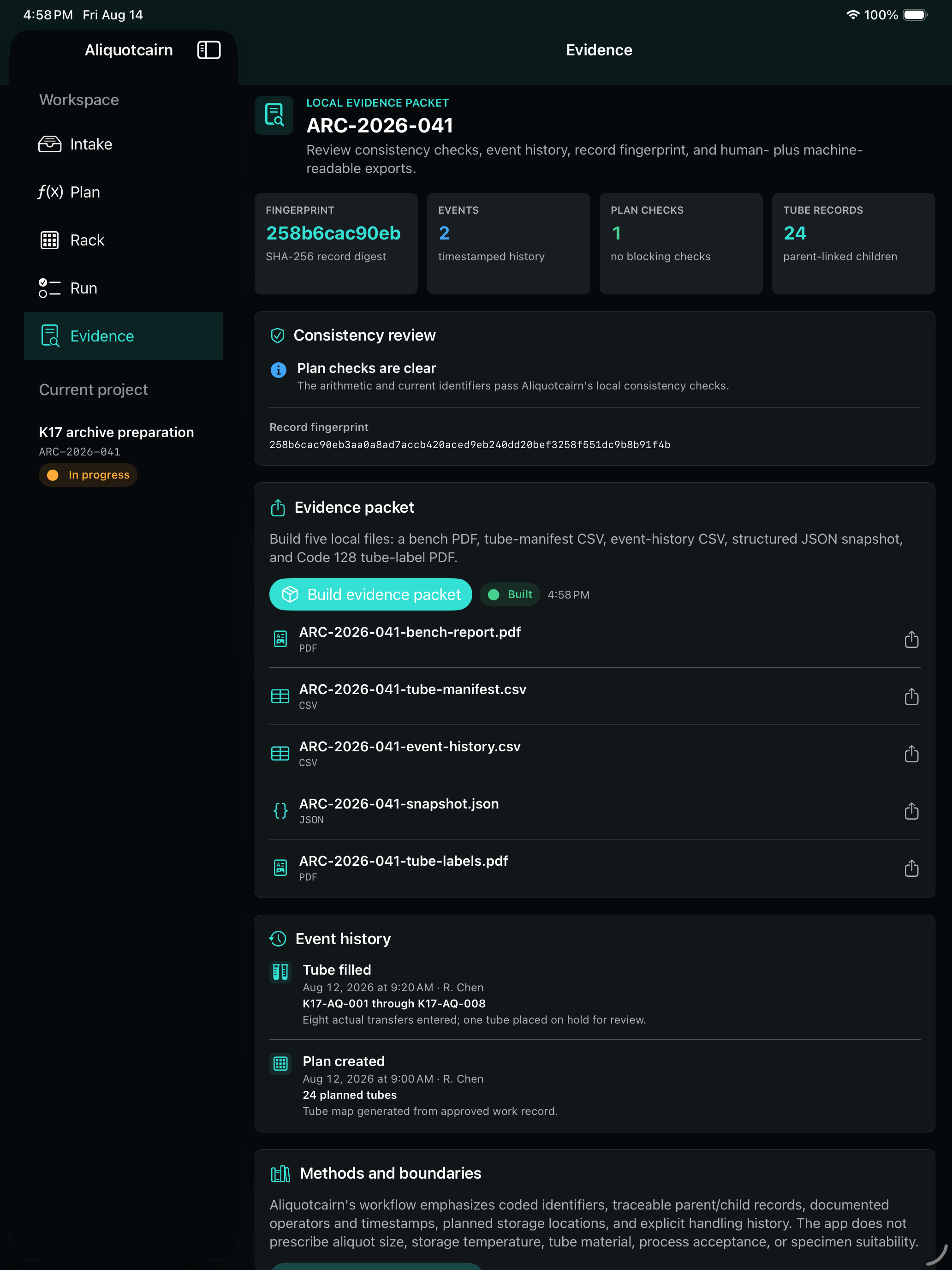Click the Plan created grid icon

(x=280, y=1064)
